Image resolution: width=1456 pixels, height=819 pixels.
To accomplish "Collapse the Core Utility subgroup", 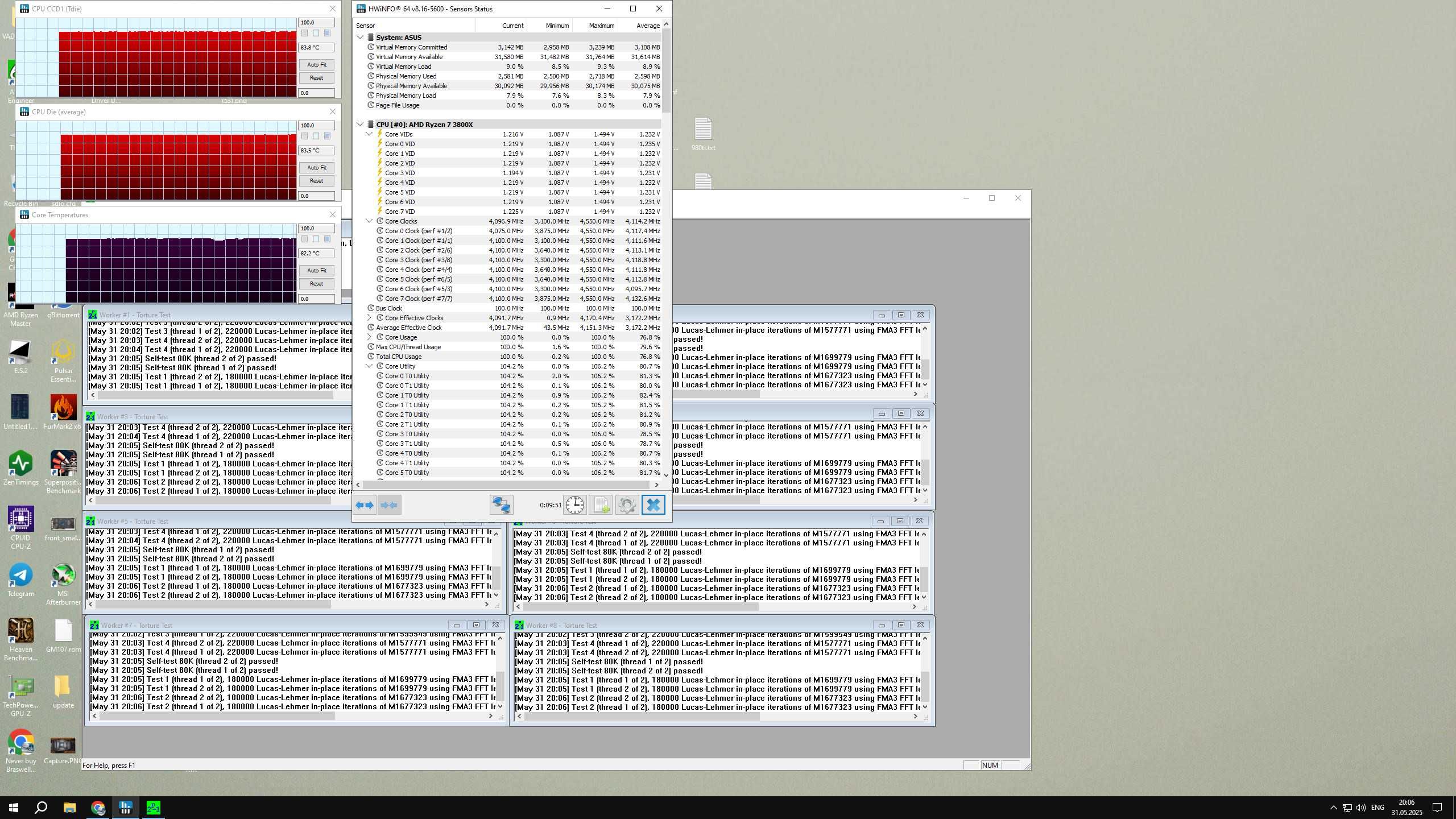I will pos(369,366).
